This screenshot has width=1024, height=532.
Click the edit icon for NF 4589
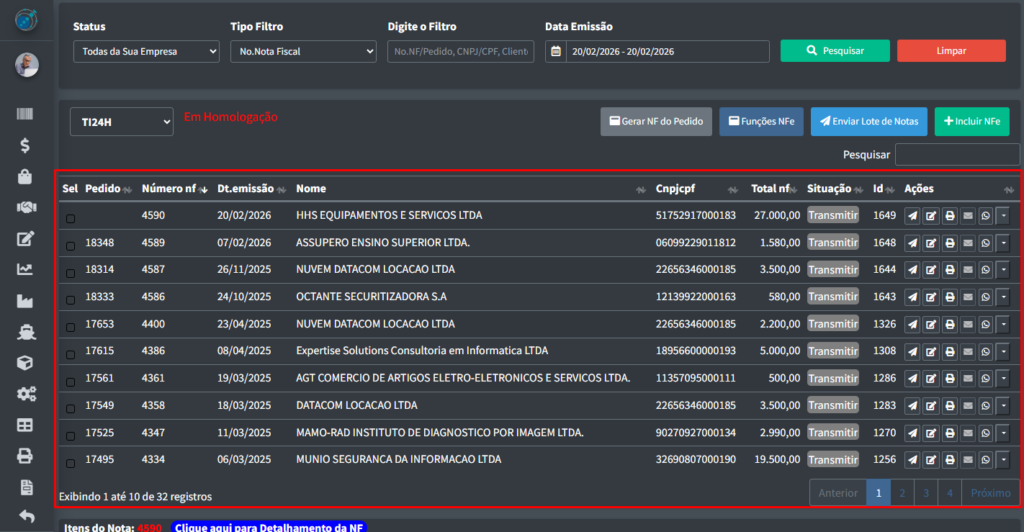931,243
